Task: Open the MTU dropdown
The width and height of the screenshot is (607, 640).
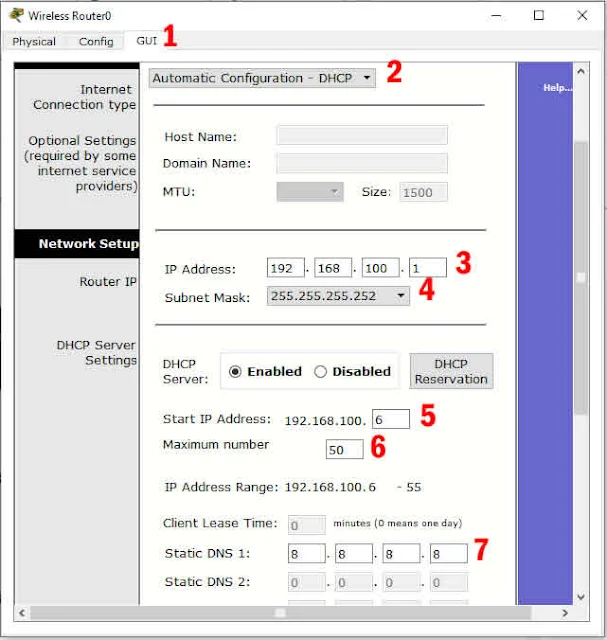Action: click(310, 192)
